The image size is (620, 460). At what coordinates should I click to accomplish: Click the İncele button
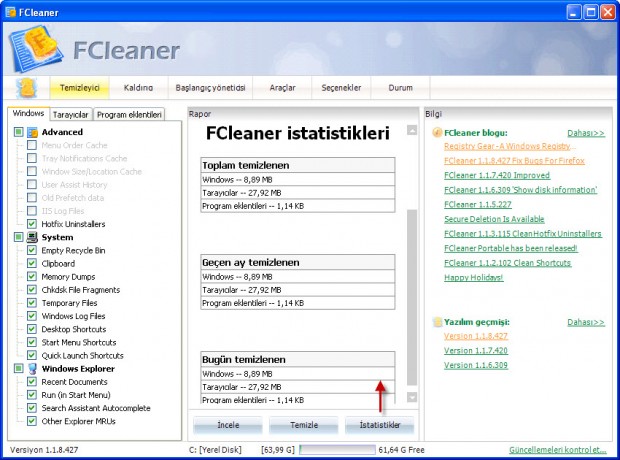click(x=228, y=425)
